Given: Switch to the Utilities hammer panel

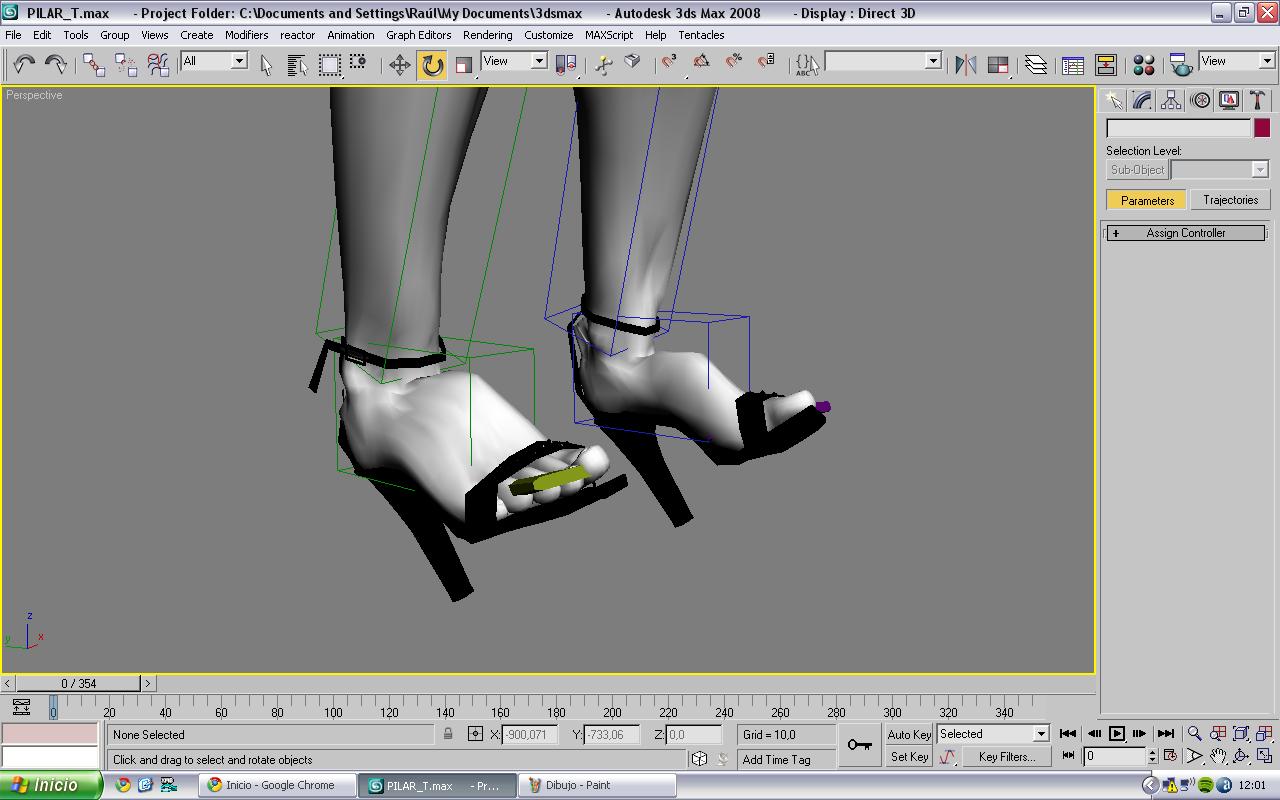Looking at the screenshot, I should [x=1257, y=100].
